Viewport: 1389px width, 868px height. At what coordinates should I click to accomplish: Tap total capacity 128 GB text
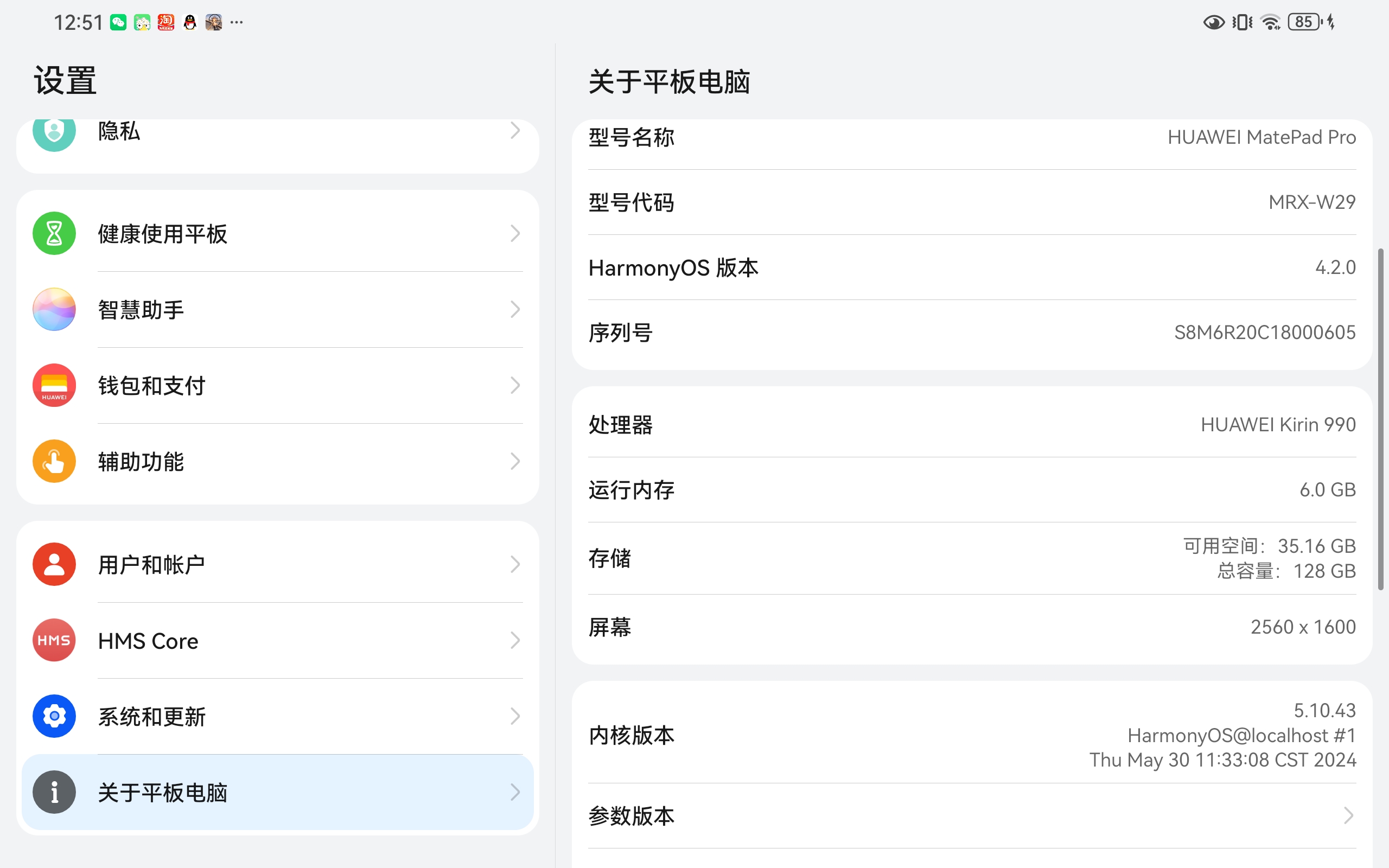point(1286,571)
